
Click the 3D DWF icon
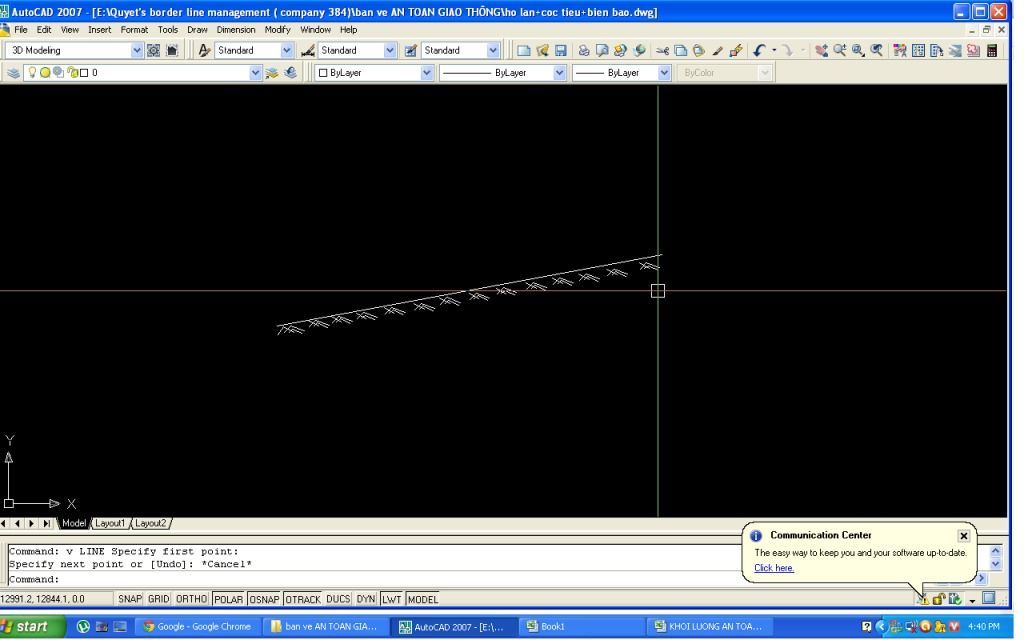coord(639,50)
